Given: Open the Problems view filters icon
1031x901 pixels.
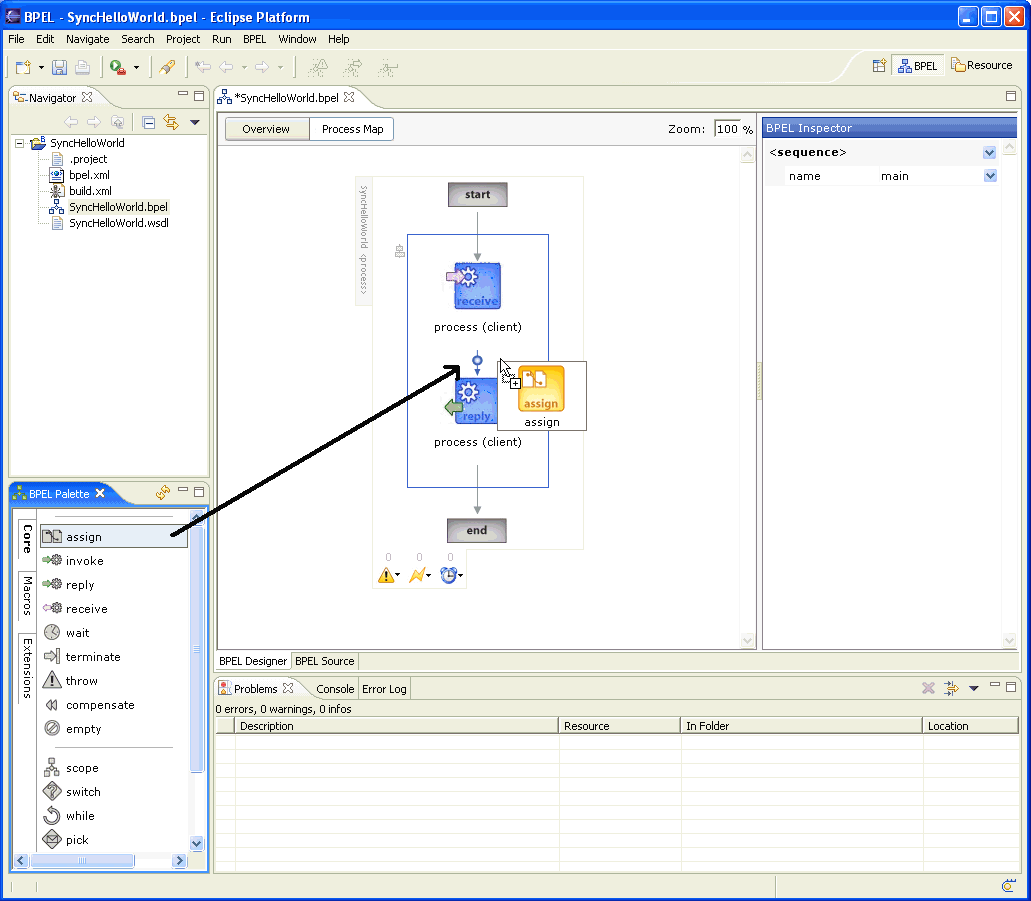Looking at the screenshot, I should tap(951, 688).
